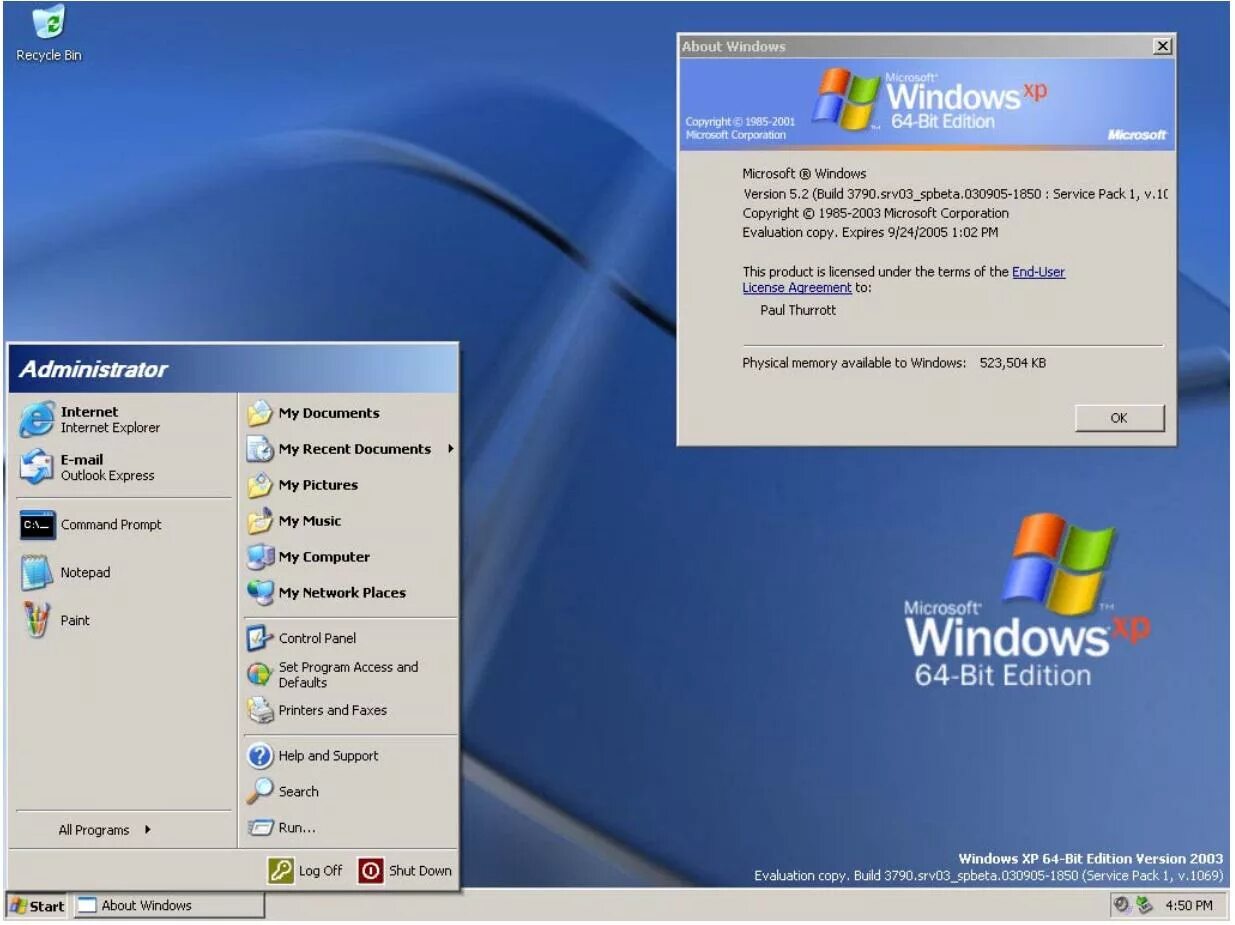Click the taskbar clock showing 4:50 PM
Image resolution: width=1235 pixels, height=925 pixels.
tap(1189, 905)
